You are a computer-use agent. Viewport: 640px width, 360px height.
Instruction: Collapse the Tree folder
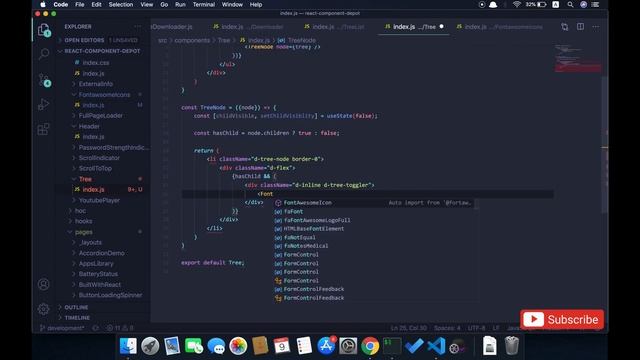pos(85,179)
